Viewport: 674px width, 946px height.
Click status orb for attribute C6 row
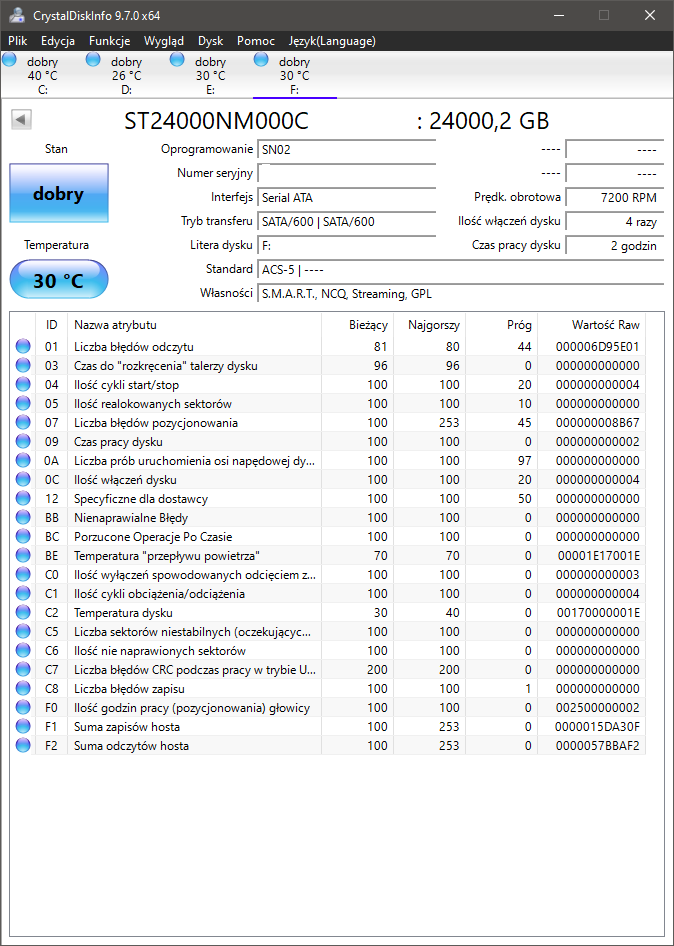click(23, 650)
